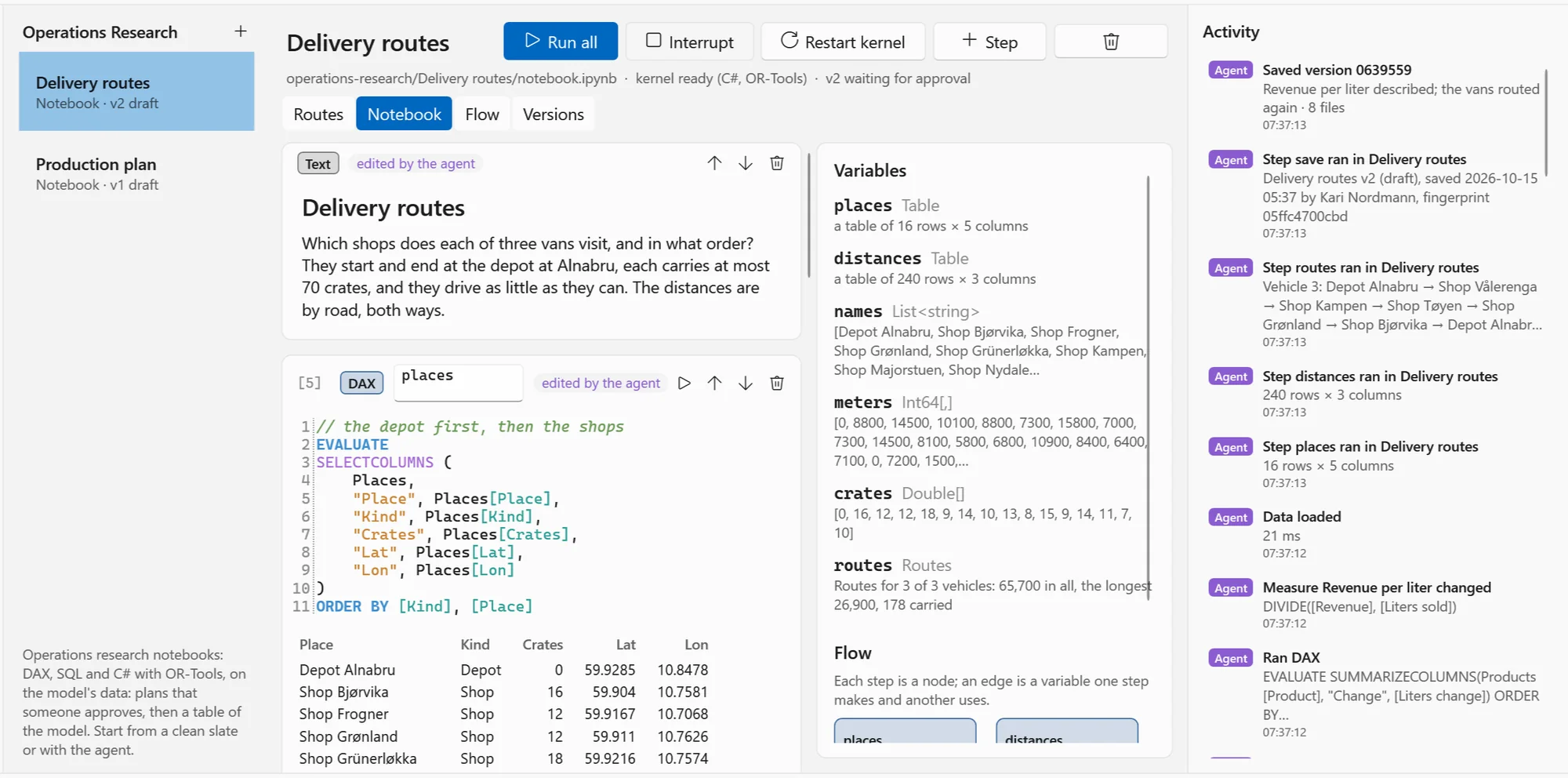Screen dimensions: 1568x778
Task: Open the Saved version 0639559 activity entry
Action: pyautogui.click(x=1375, y=97)
